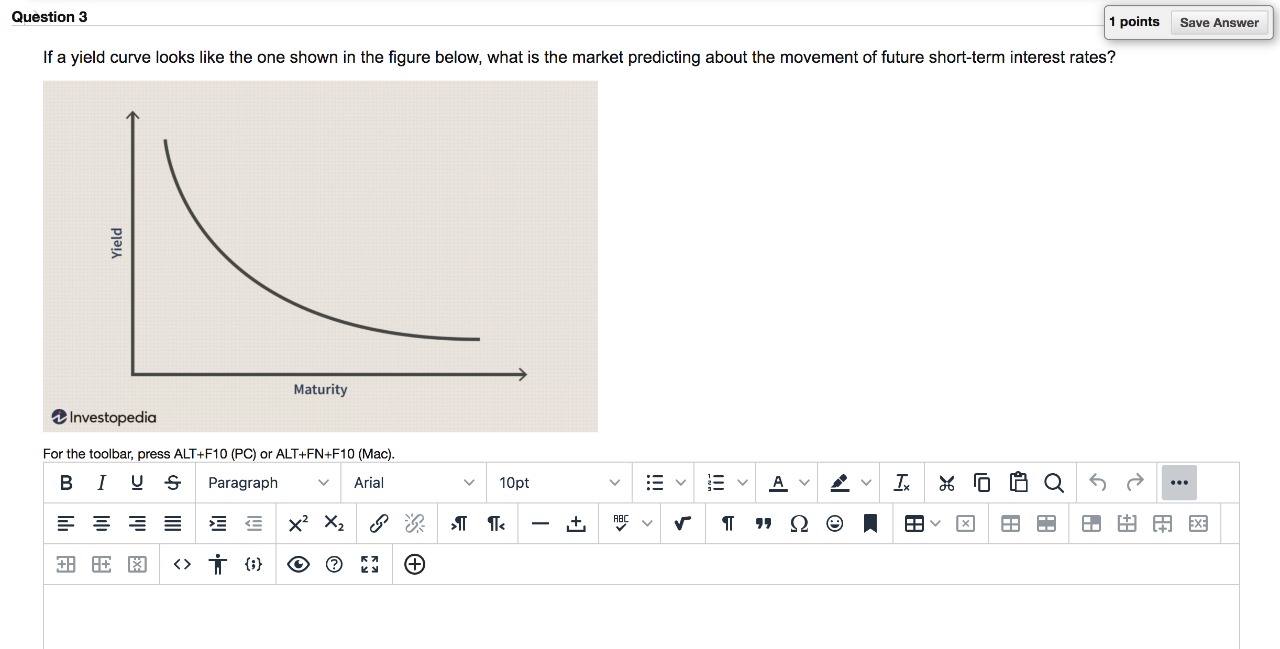Preview the content with the eye icon
1280x649 pixels.
pyautogui.click(x=298, y=564)
